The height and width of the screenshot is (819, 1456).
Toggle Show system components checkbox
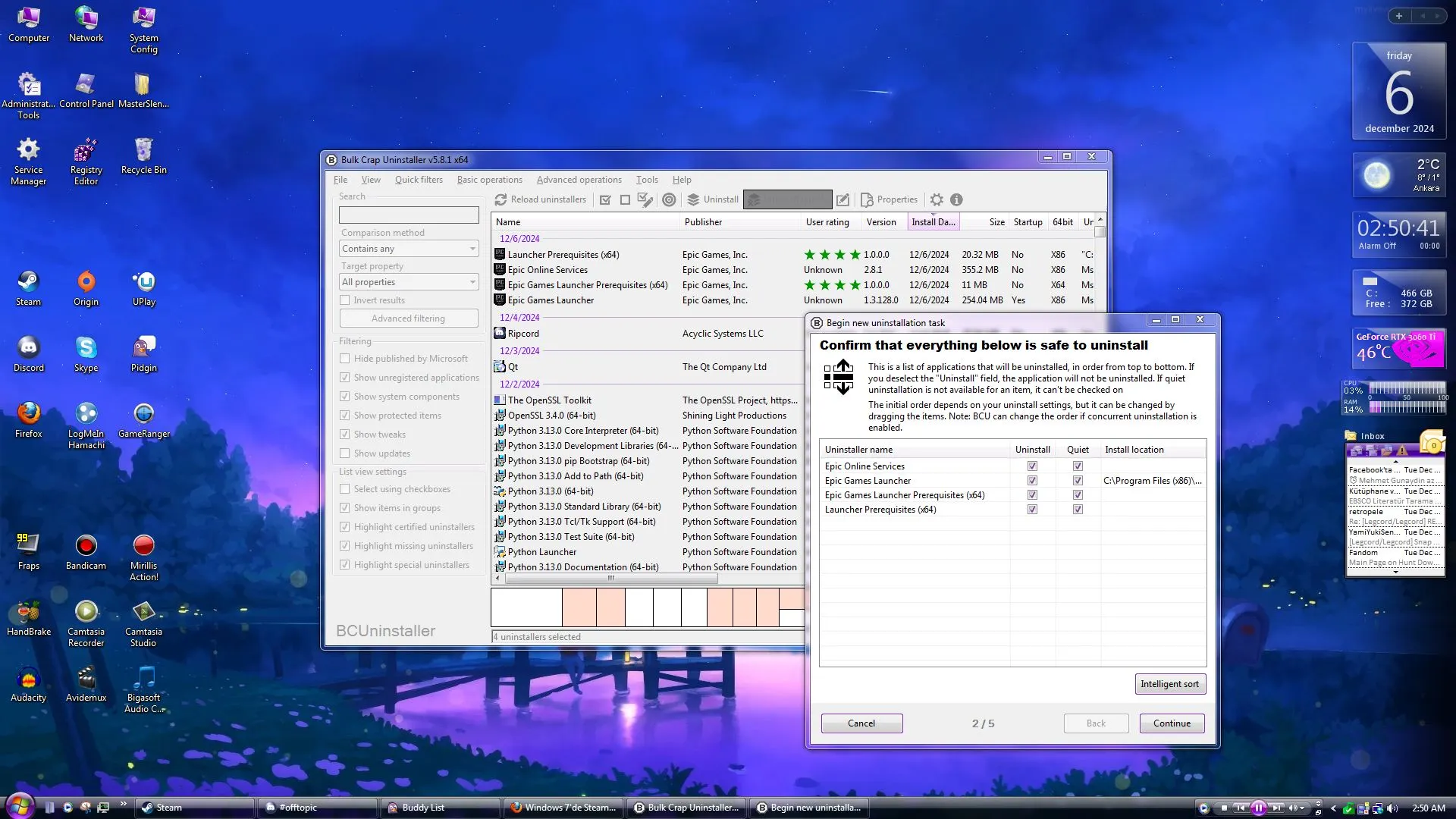pyautogui.click(x=345, y=397)
